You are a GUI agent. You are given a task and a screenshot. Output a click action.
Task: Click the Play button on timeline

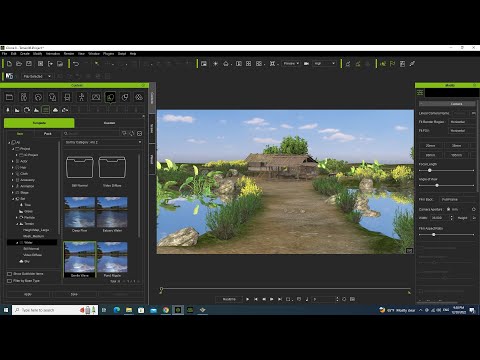[247, 299]
